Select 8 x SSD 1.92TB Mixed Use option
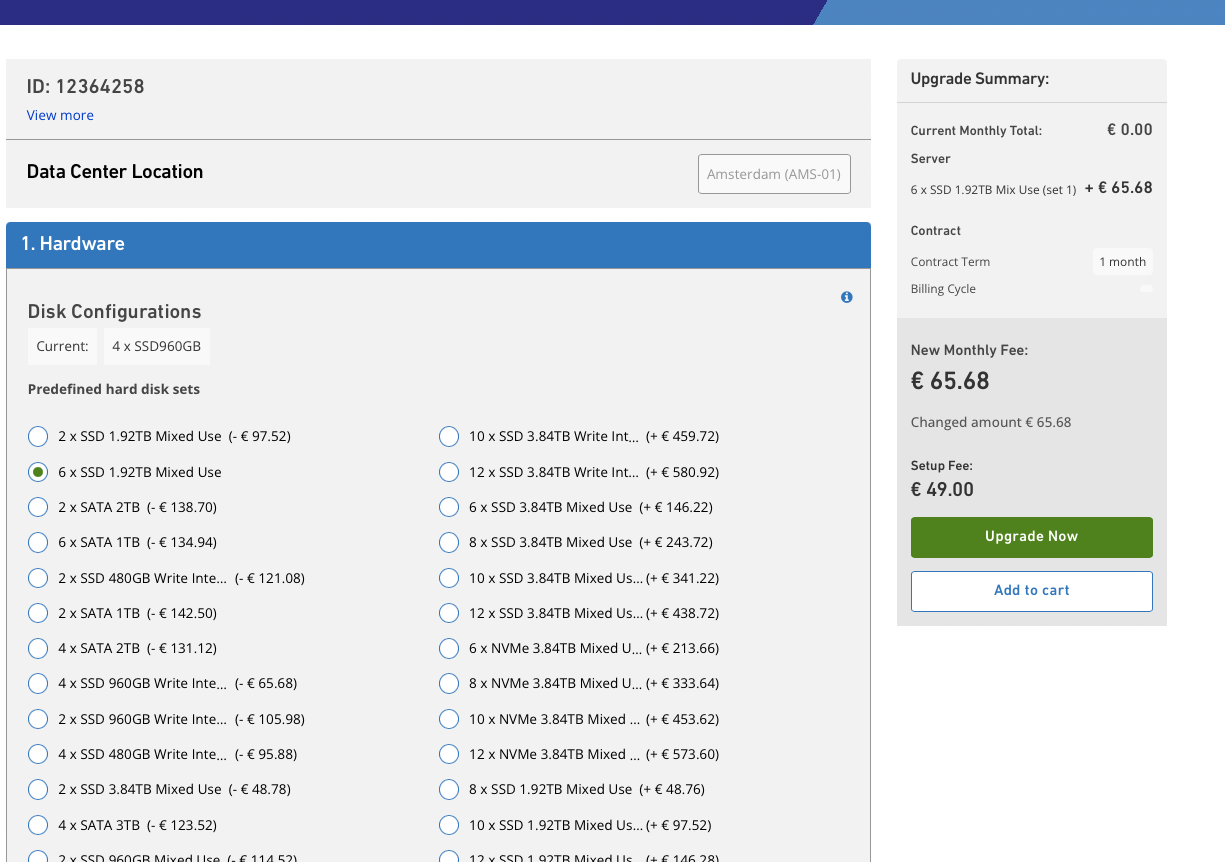1225x862 pixels. tap(449, 790)
